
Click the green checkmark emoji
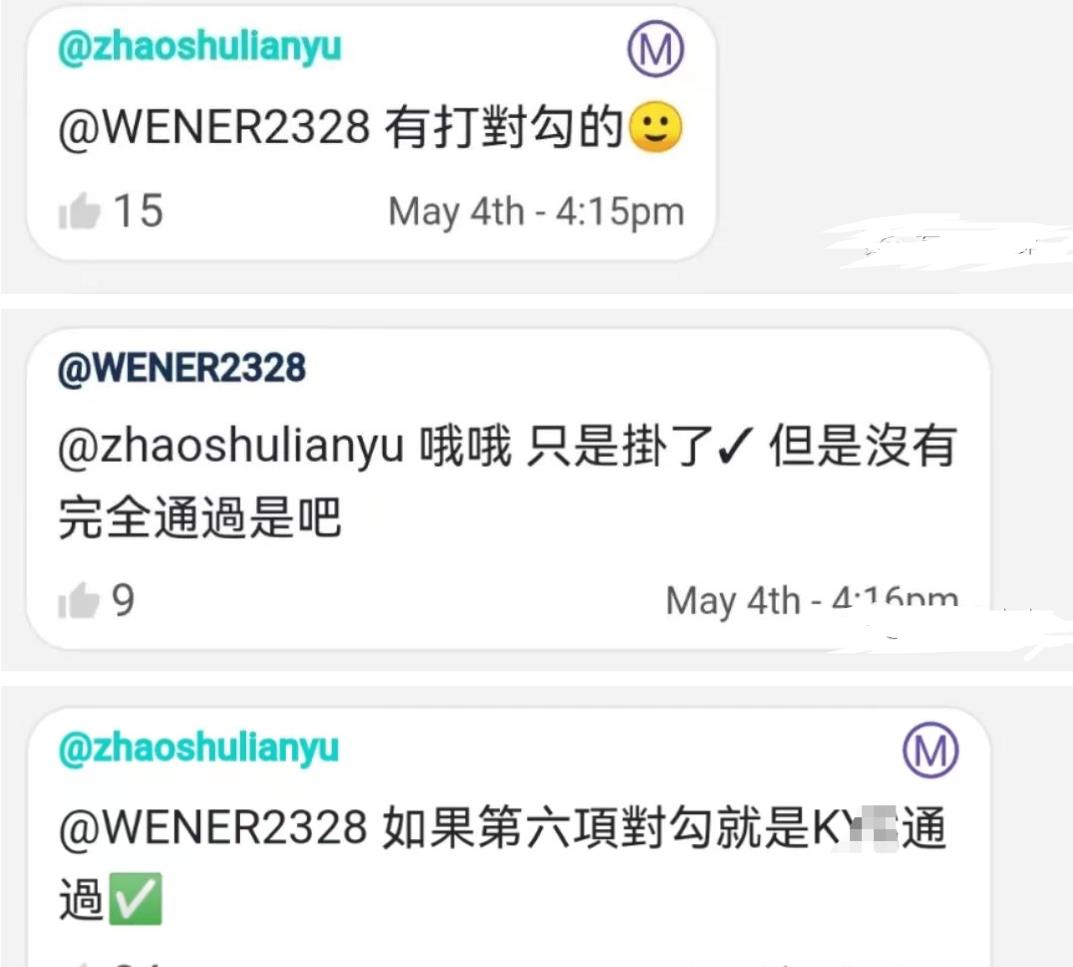pyautogui.click(x=135, y=899)
